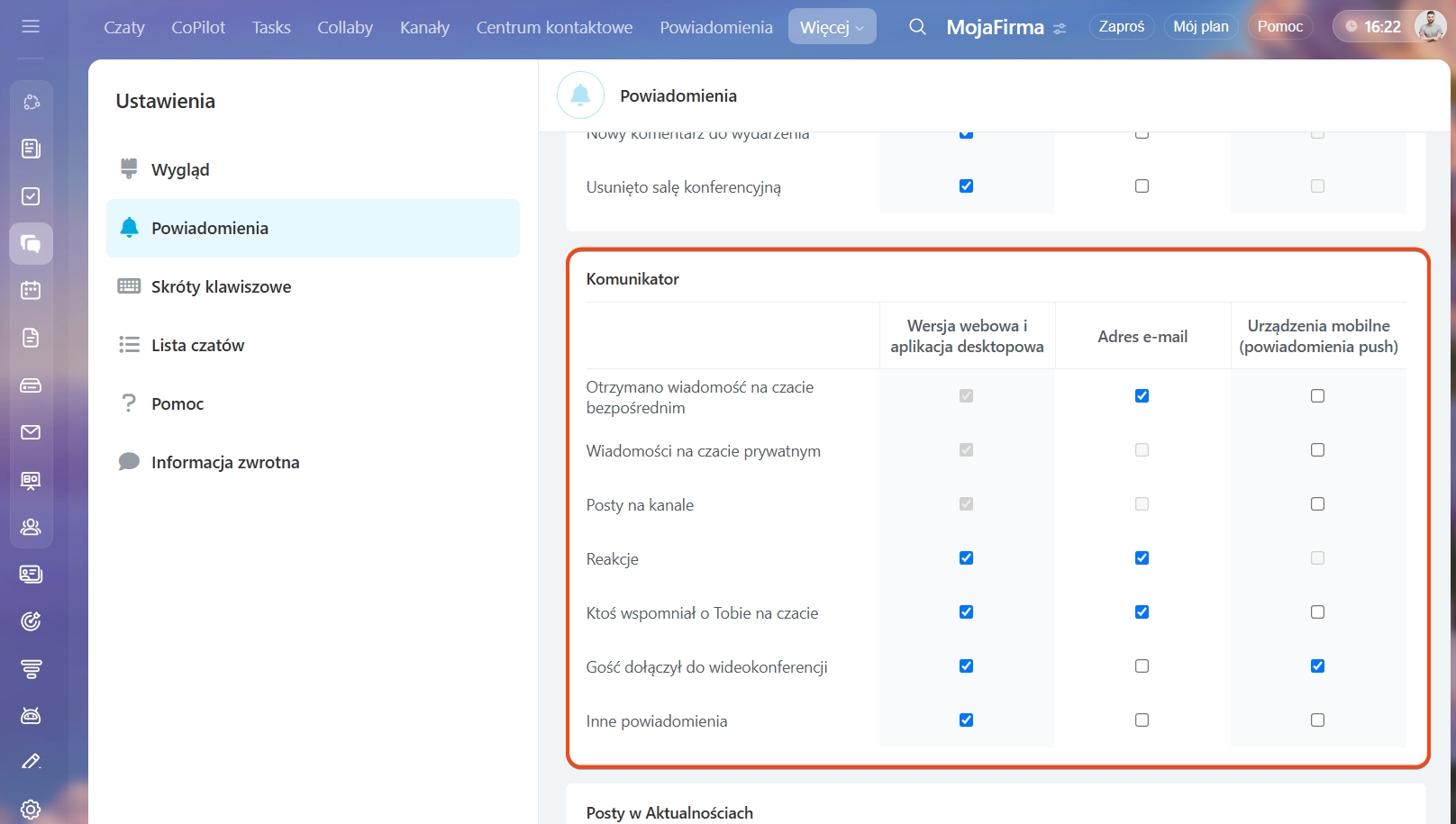Click the search magnifier icon
This screenshot has width=1456, height=824.
pyautogui.click(x=917, y=27)
